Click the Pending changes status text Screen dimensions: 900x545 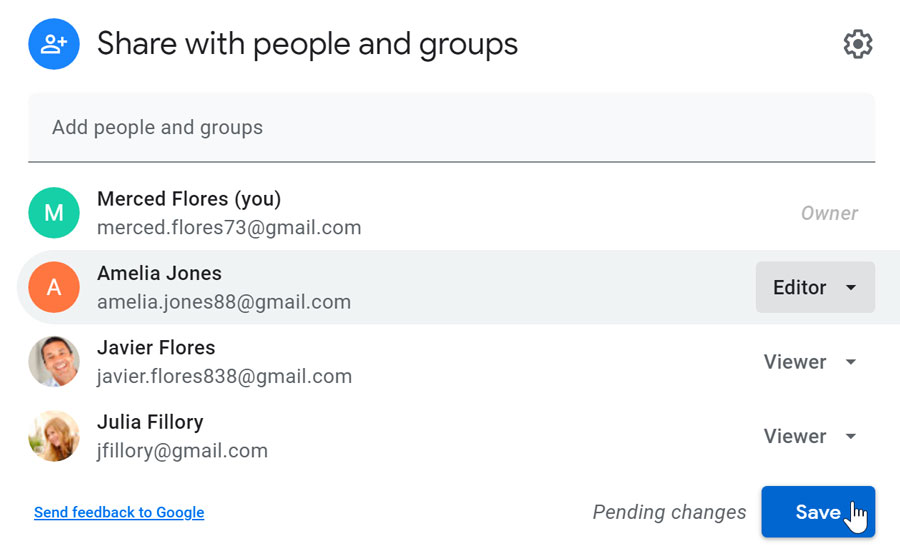coord(669,512)
